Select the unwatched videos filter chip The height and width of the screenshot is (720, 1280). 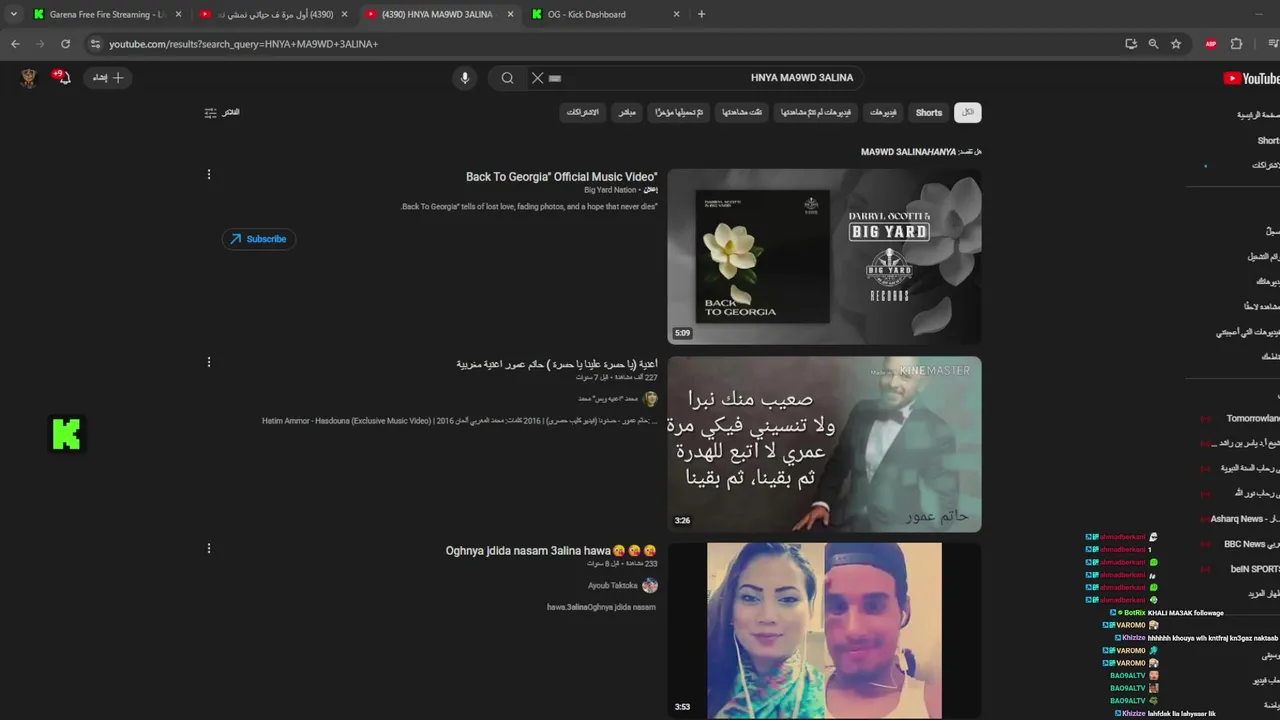(x=815, y=112)
